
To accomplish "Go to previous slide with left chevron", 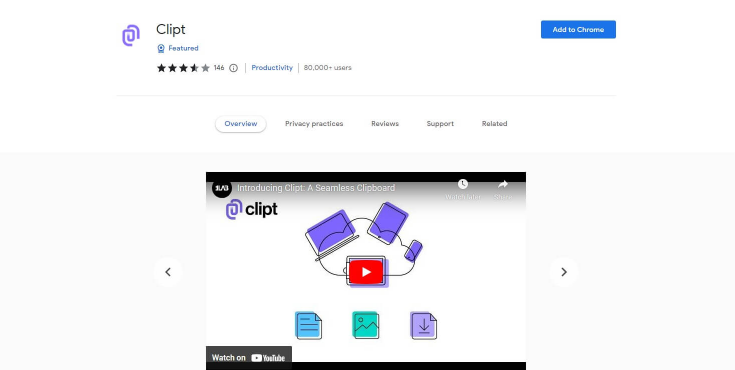I will (168, 272).
